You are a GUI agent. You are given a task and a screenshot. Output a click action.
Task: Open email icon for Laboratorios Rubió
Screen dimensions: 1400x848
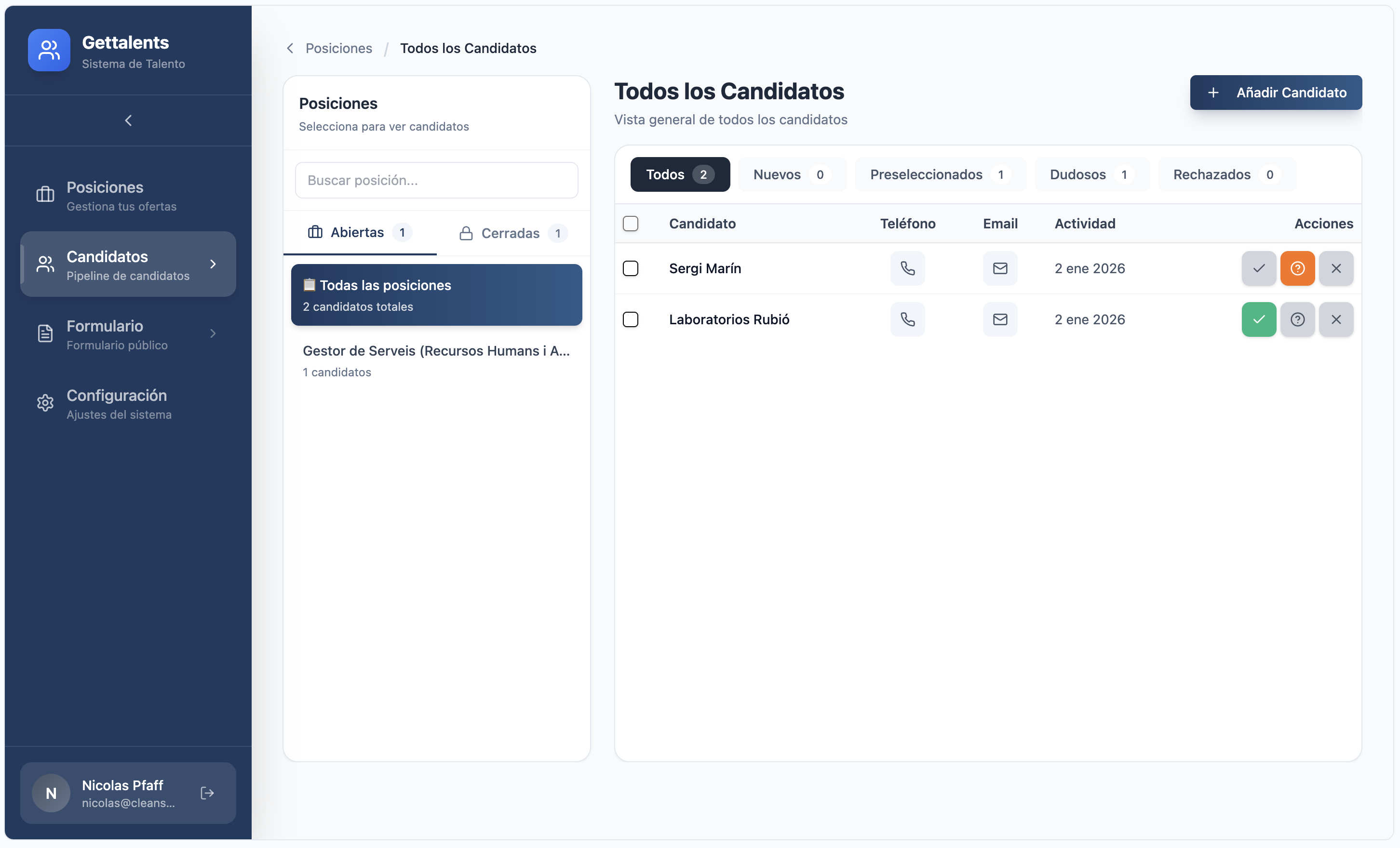[1000, 319]
